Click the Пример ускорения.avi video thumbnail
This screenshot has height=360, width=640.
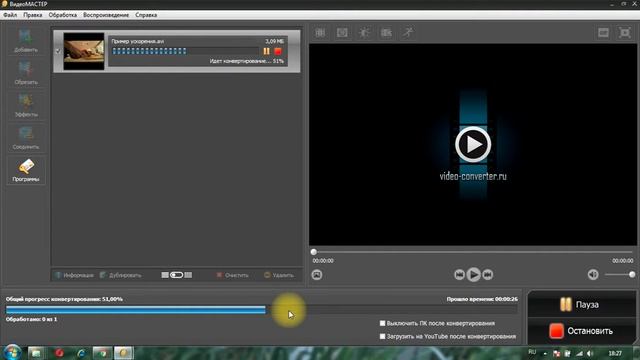point(84,51)
